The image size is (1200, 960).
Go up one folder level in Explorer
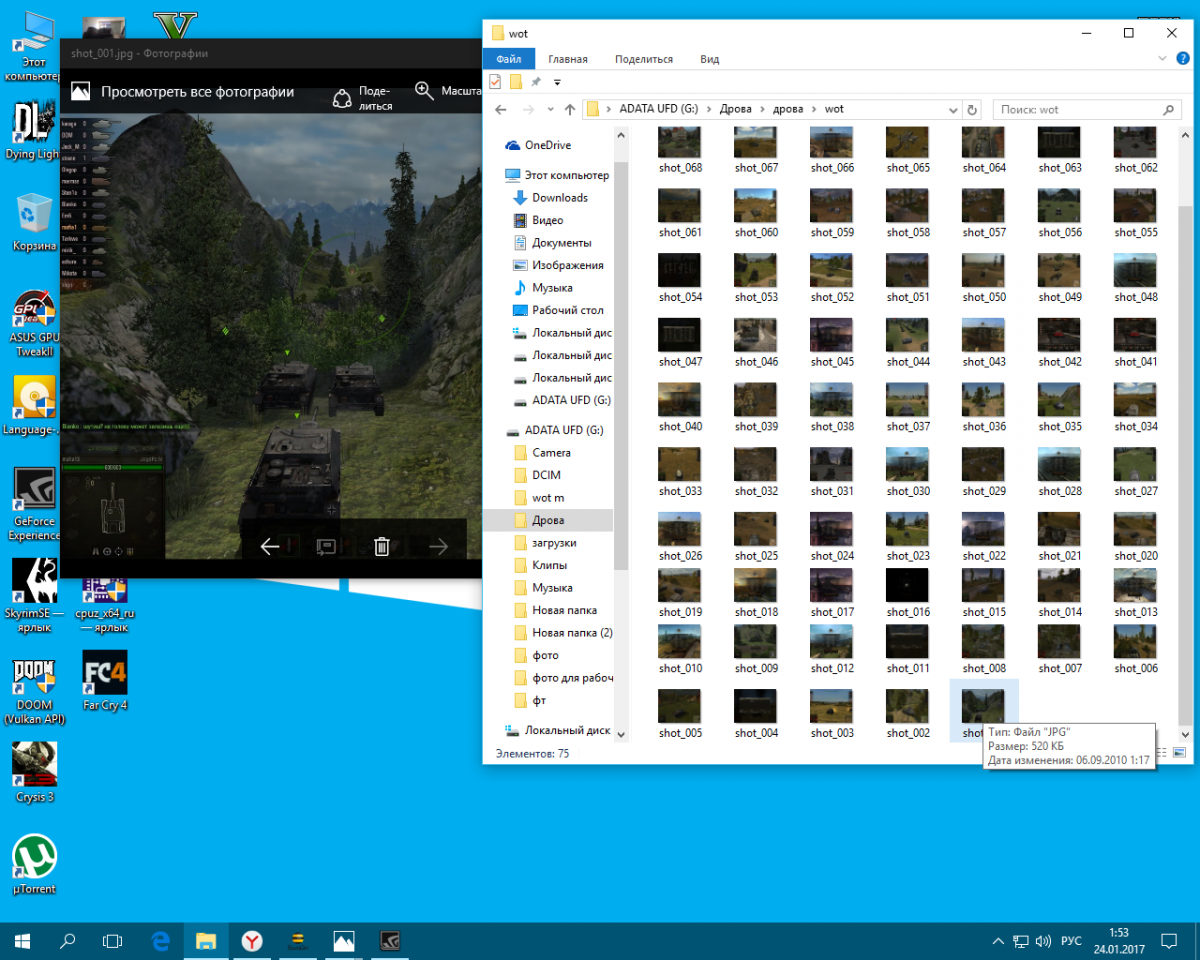[570, 109]
